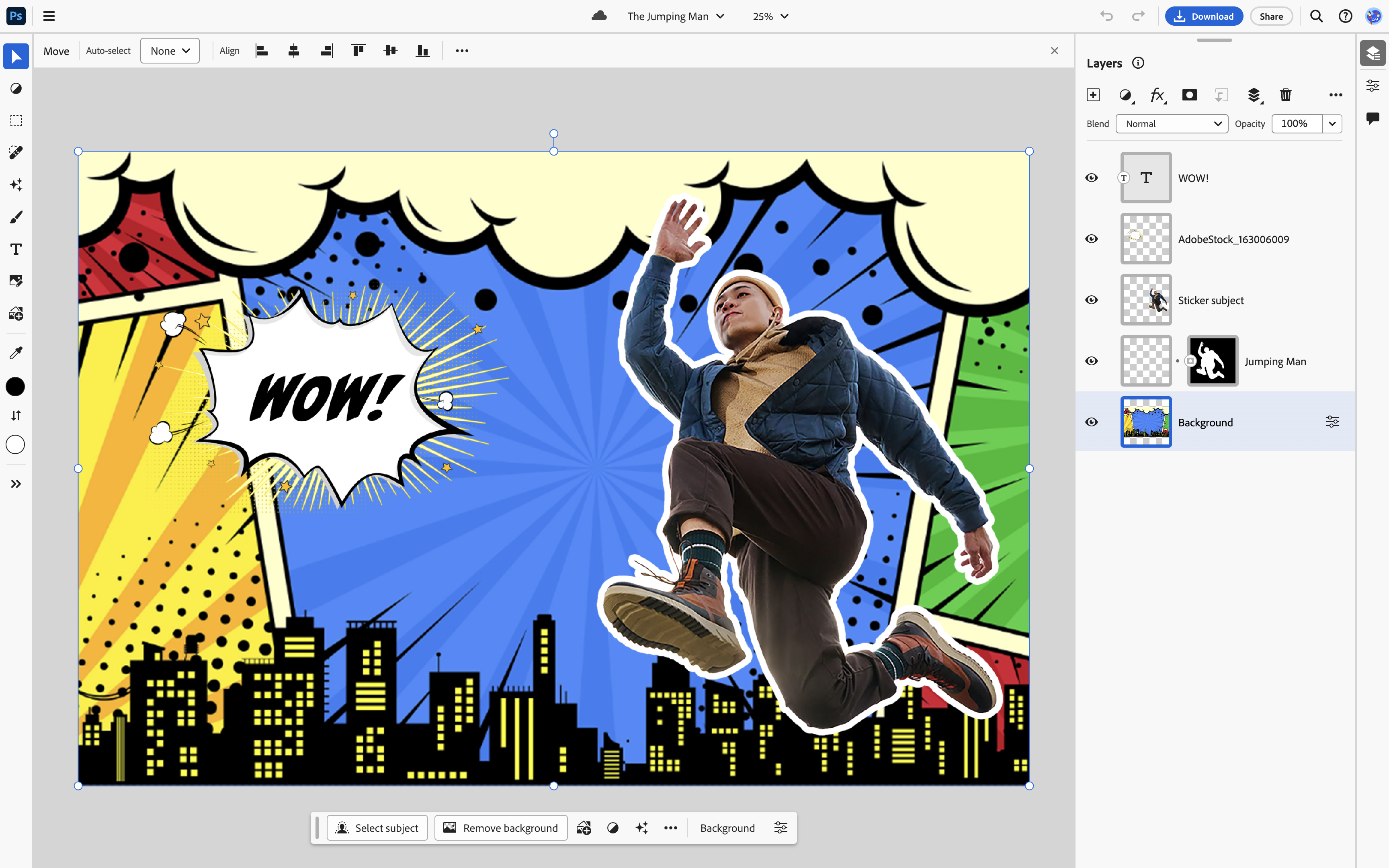The height and width of the screenshot is (868, 1389).
Task: Toggle visibility of Sticker subject layer
Action: (x=1092, y=299)
